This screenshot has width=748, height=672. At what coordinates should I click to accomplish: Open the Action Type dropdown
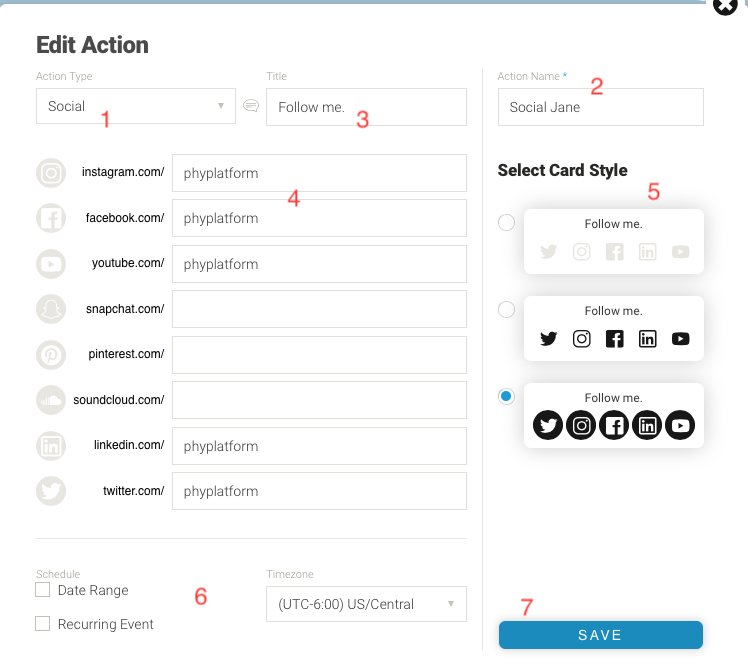(135, 106)
